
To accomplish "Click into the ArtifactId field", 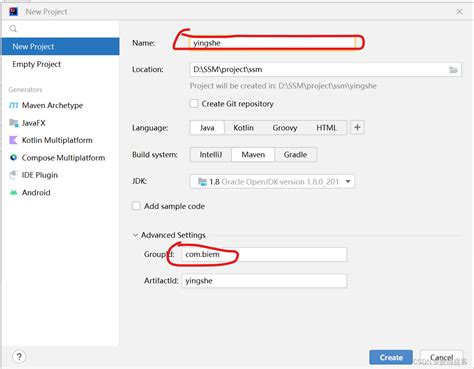I will (264, 281).
